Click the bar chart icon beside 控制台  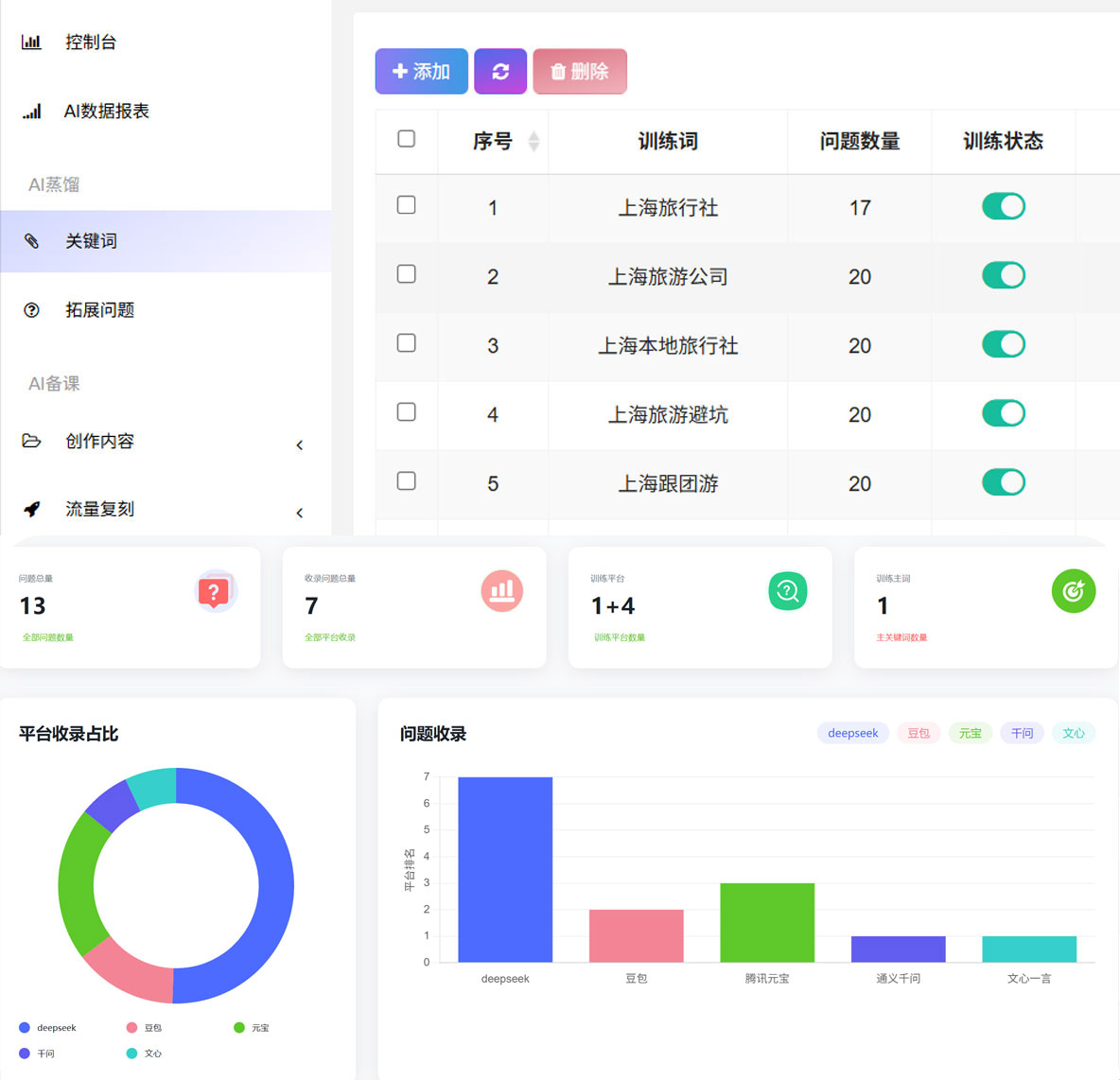32,42
